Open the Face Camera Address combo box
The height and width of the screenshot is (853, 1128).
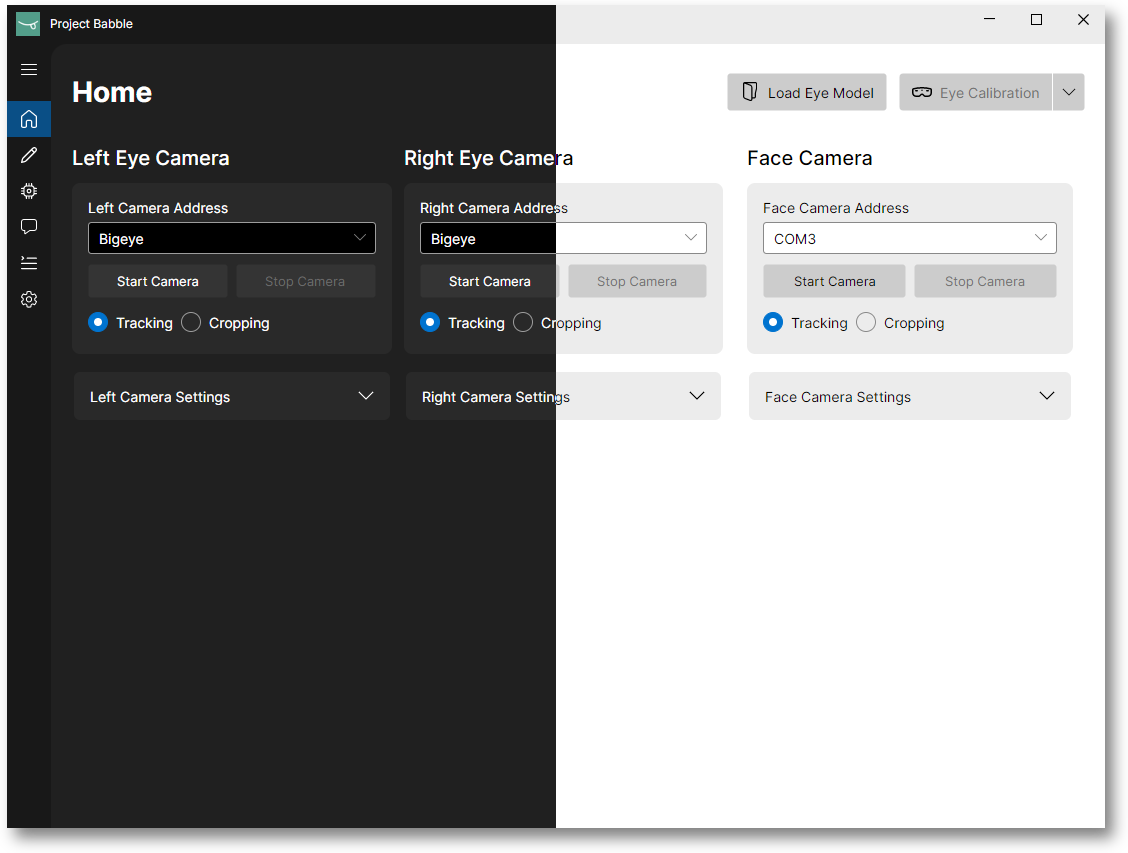(909, 238)
